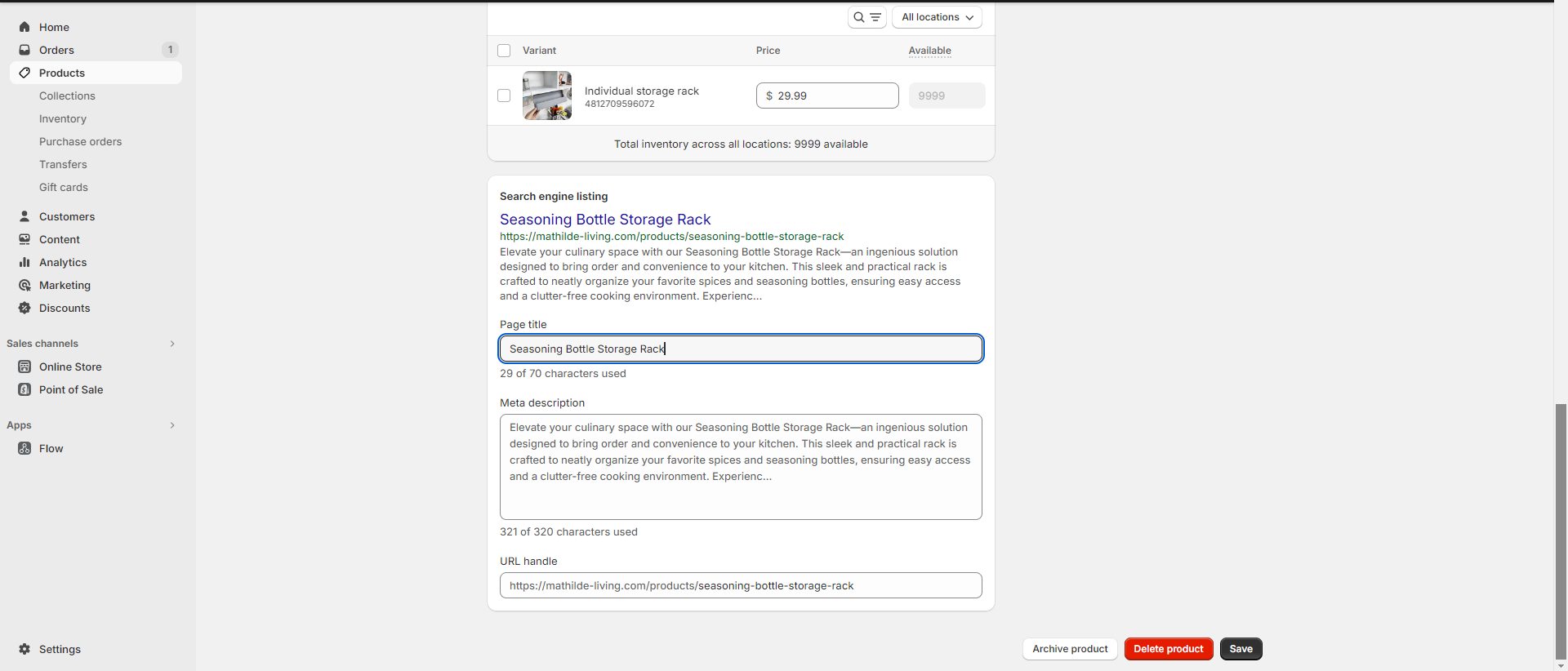Edit the URL handle field
This screenshot has width=1568, height=671.
coord(741,585)
